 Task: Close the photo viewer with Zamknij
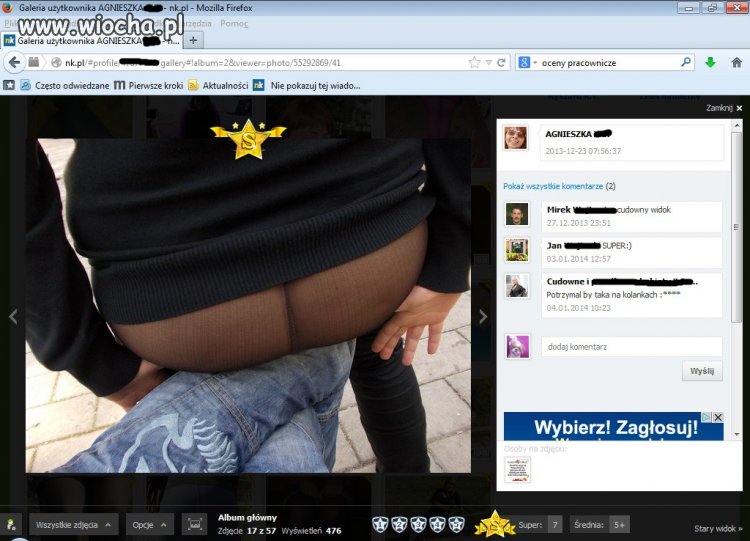[724, 108]
